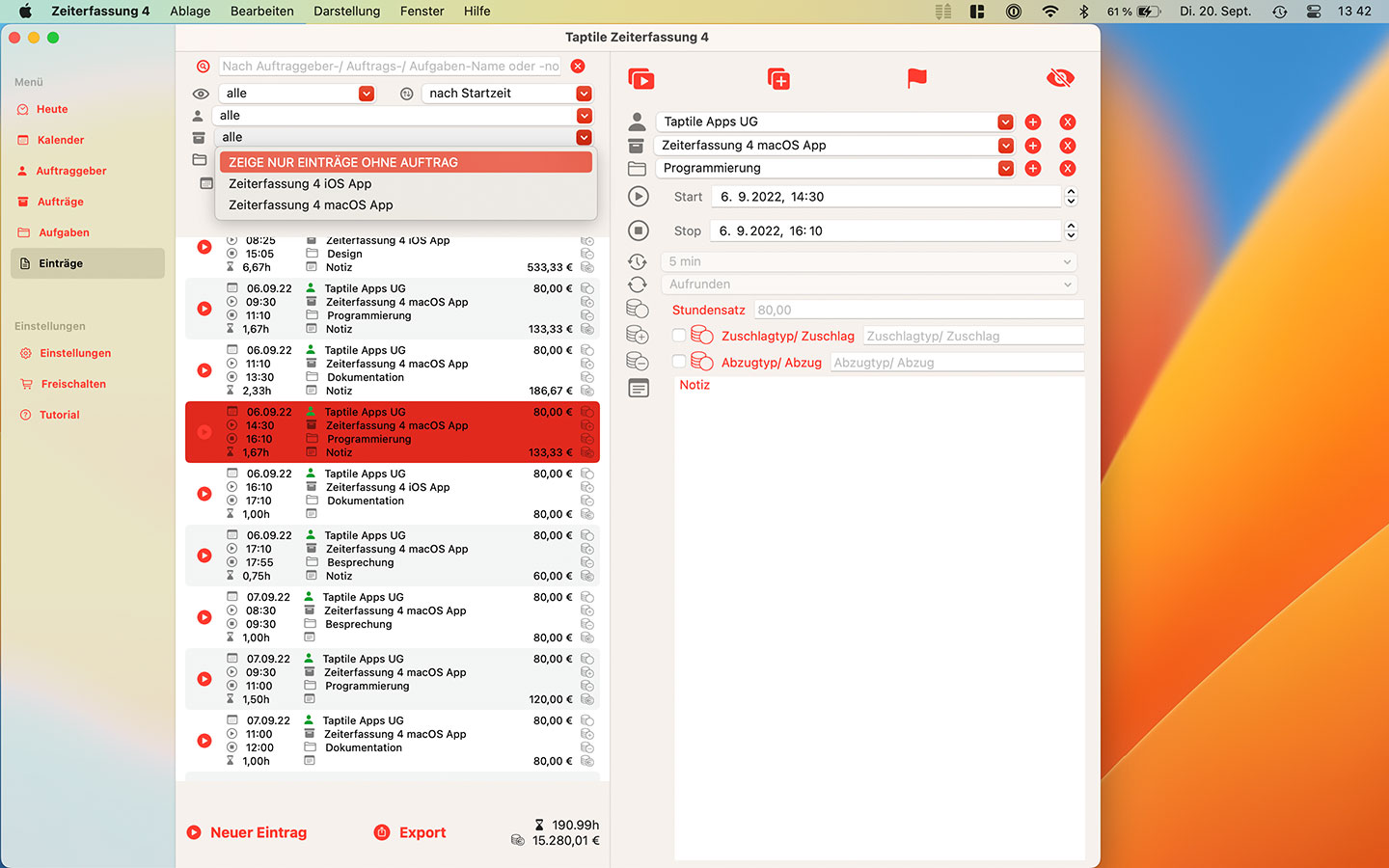
Task: Click the Neuer Eintrag button label
Action: pos(259,832)
